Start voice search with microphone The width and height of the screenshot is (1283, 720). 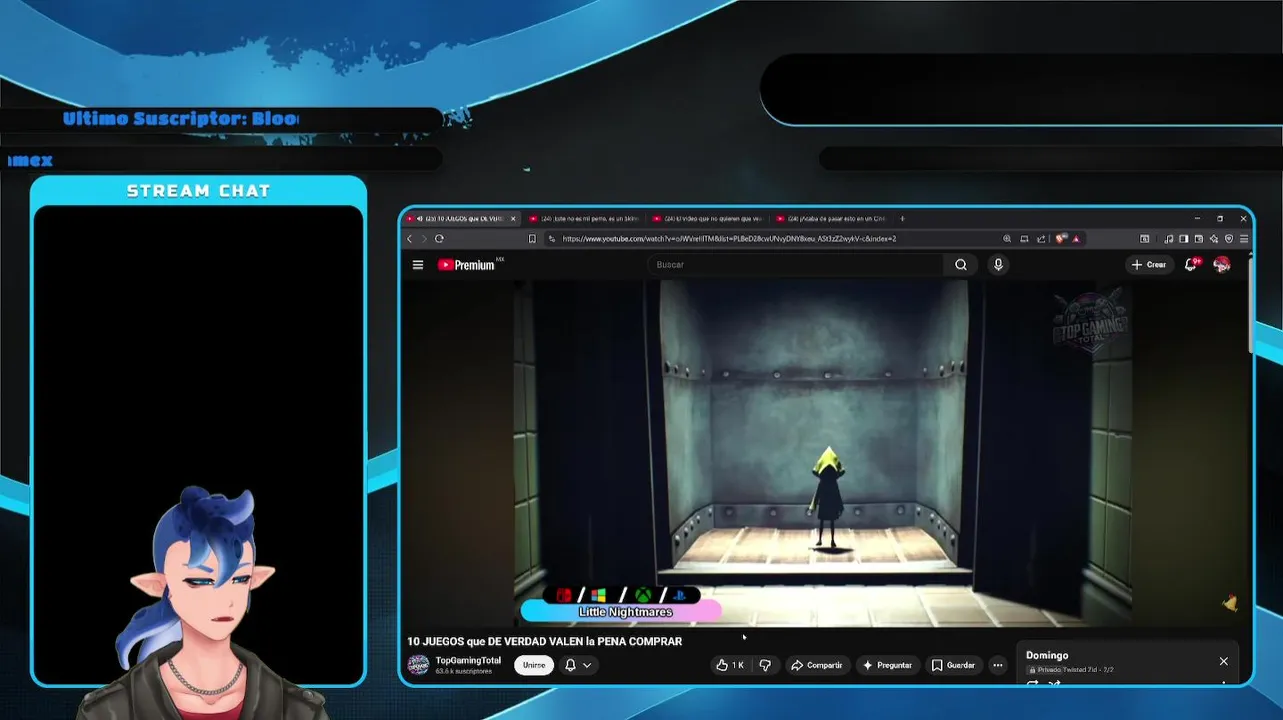coord(998,265)
